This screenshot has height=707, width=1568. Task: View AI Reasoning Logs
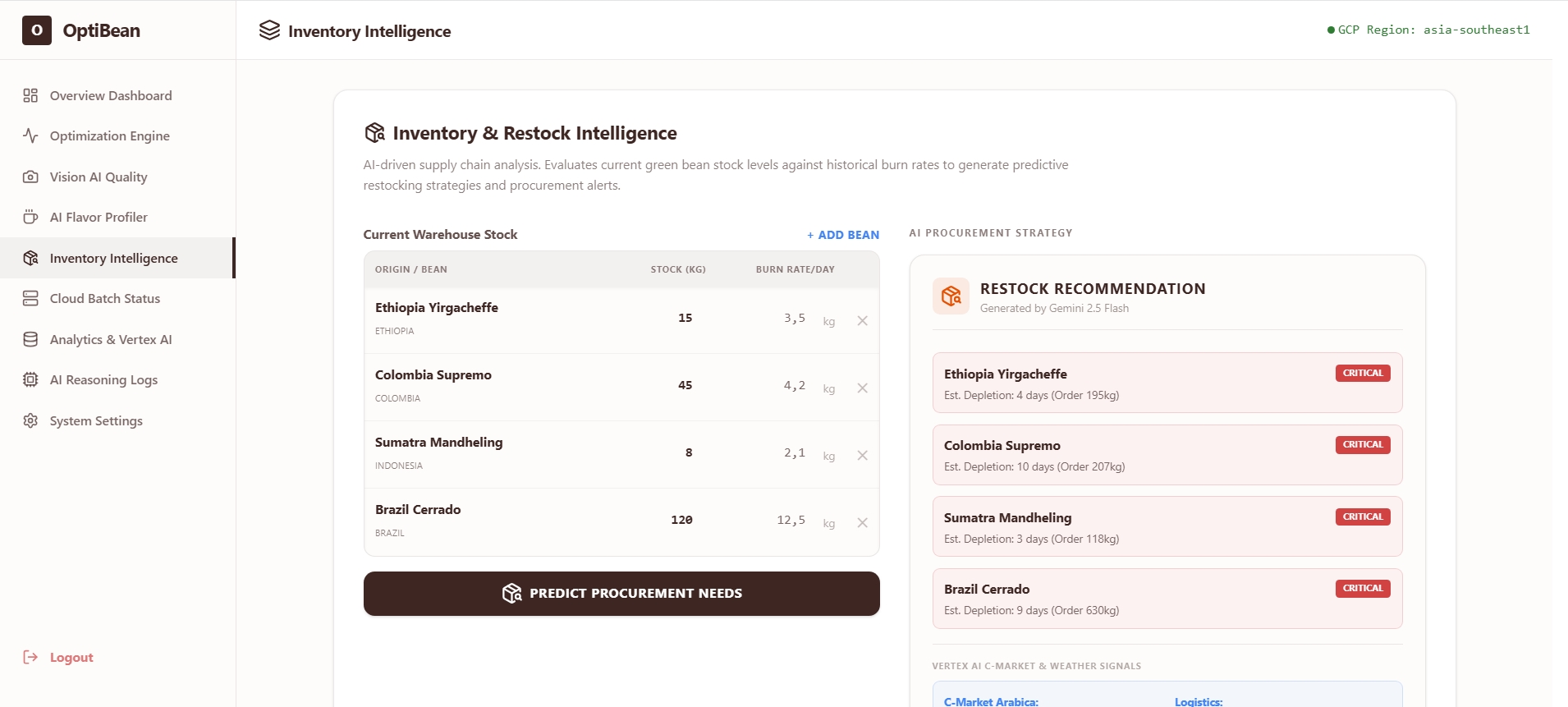pos(117,379)
